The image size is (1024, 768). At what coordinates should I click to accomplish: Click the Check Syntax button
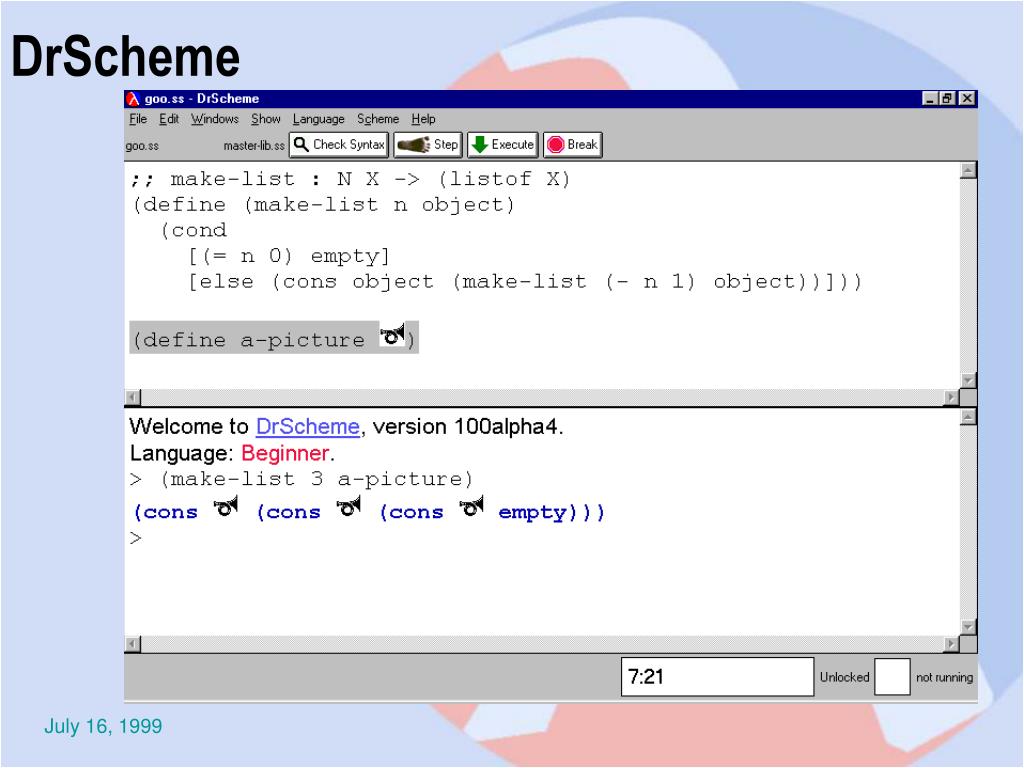pyautogui.click(x=339, y=144)
